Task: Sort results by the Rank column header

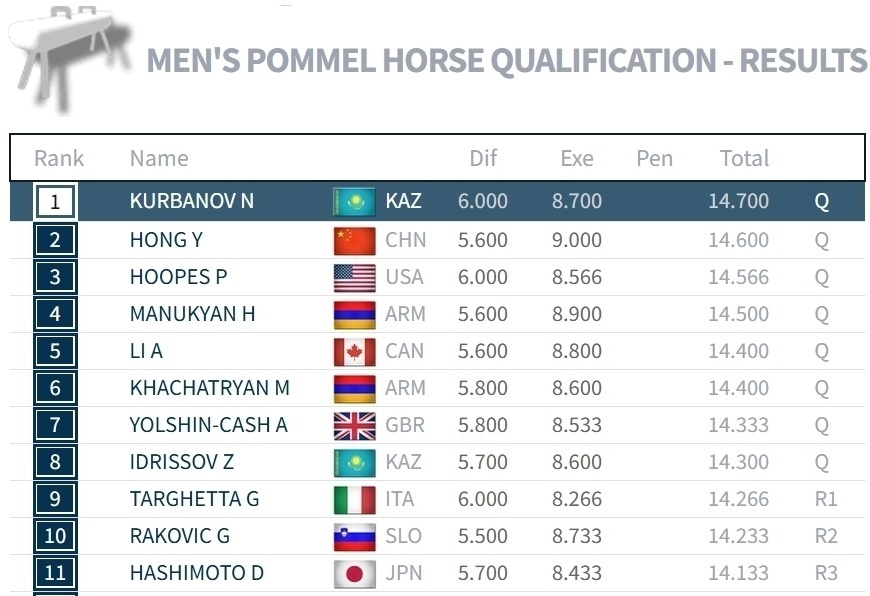Action: 59,158
